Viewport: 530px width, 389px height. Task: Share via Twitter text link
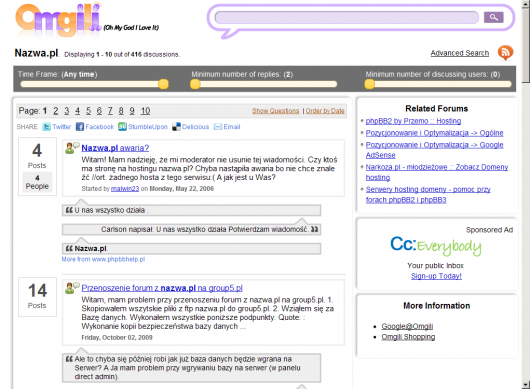point(62,127)
